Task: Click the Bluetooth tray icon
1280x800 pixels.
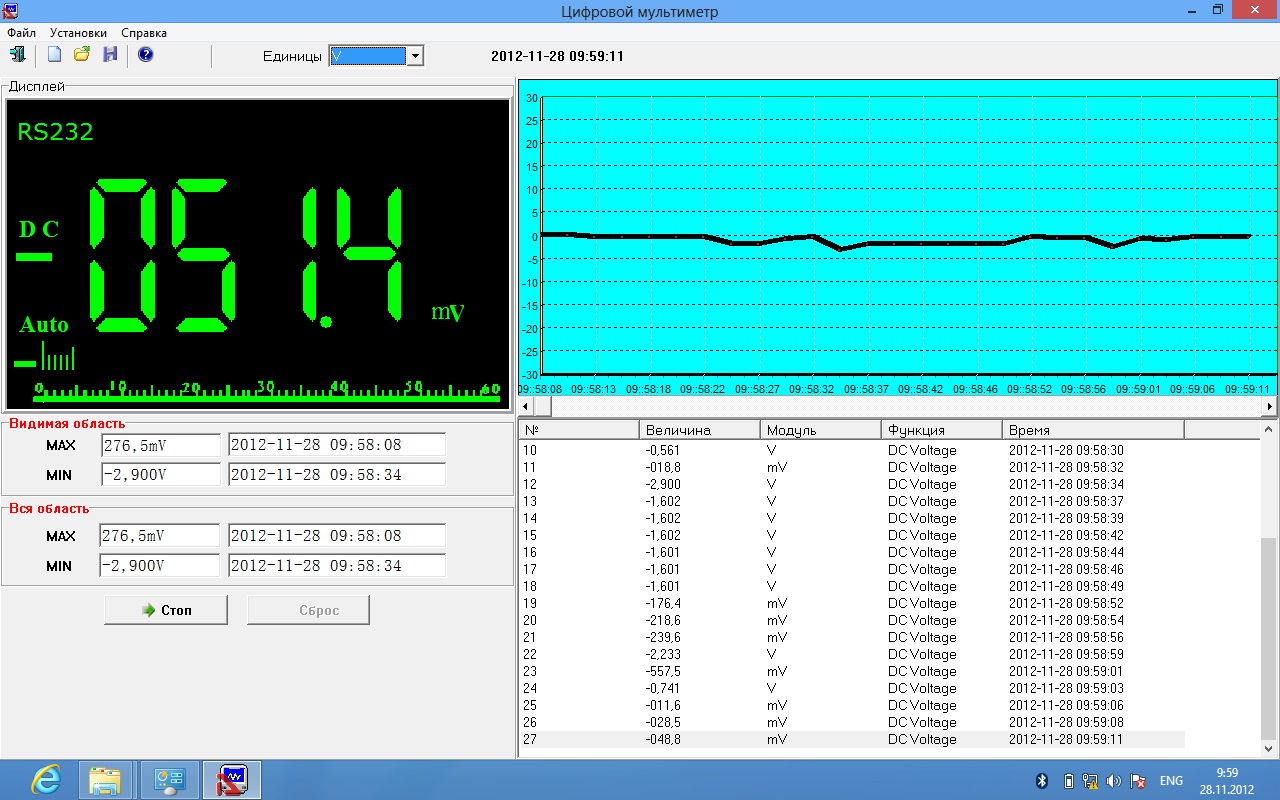Action: pyautogui.click(x=1042, y=781)
